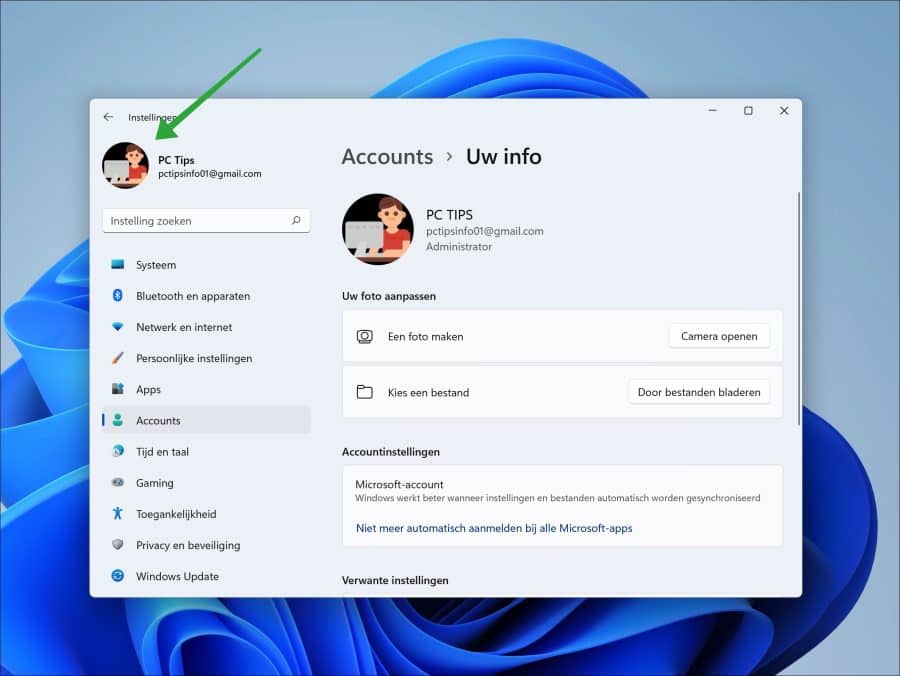
Task: Open Toegankelijkheid settings
Action: [x=206, y=514]
